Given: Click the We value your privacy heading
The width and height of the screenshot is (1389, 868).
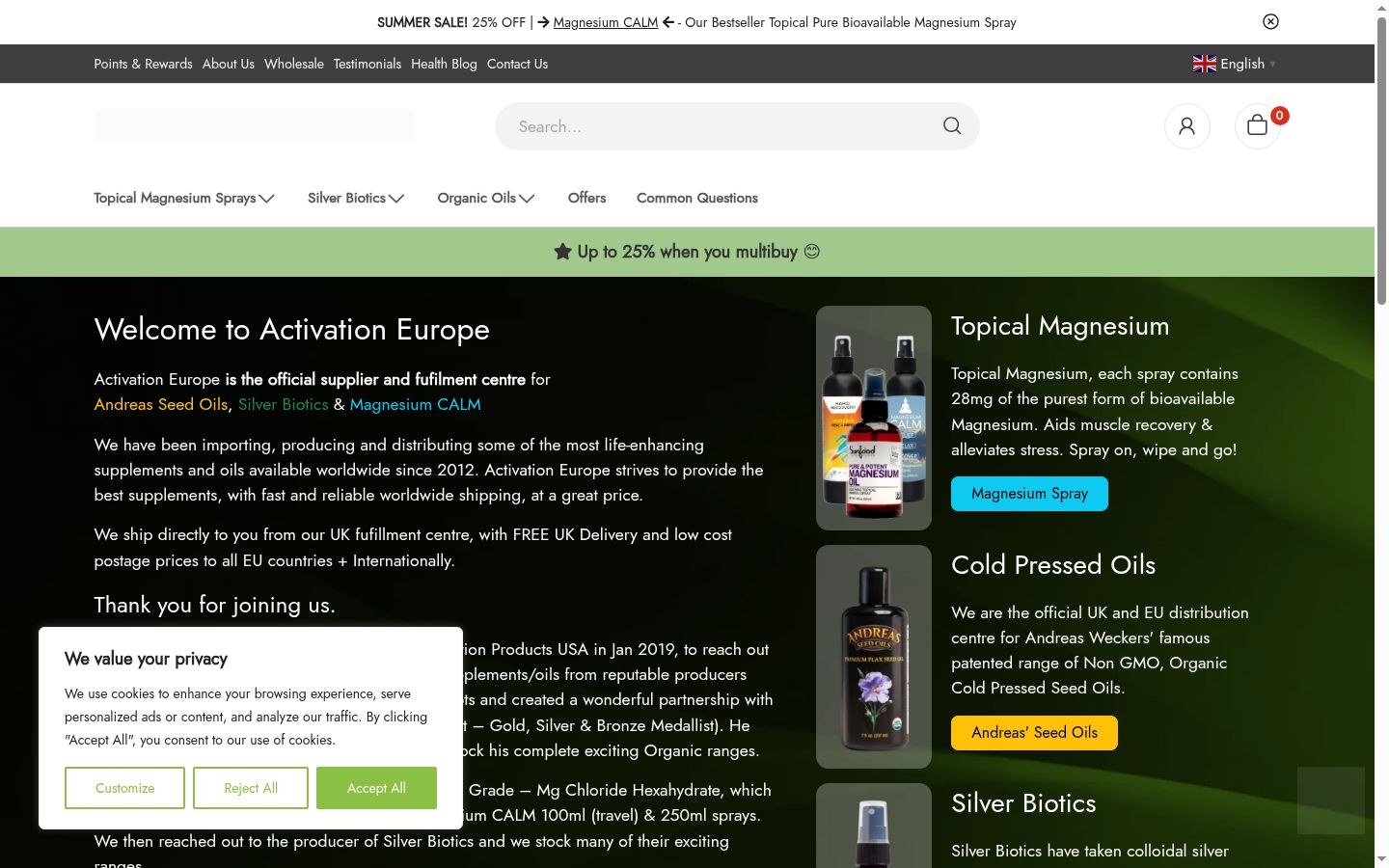Looking at the screenshot, I should [147, 659].
